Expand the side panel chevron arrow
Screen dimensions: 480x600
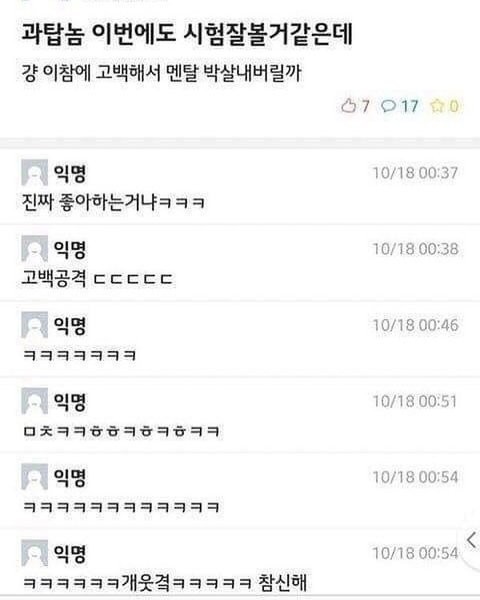(x=472, y=540)
